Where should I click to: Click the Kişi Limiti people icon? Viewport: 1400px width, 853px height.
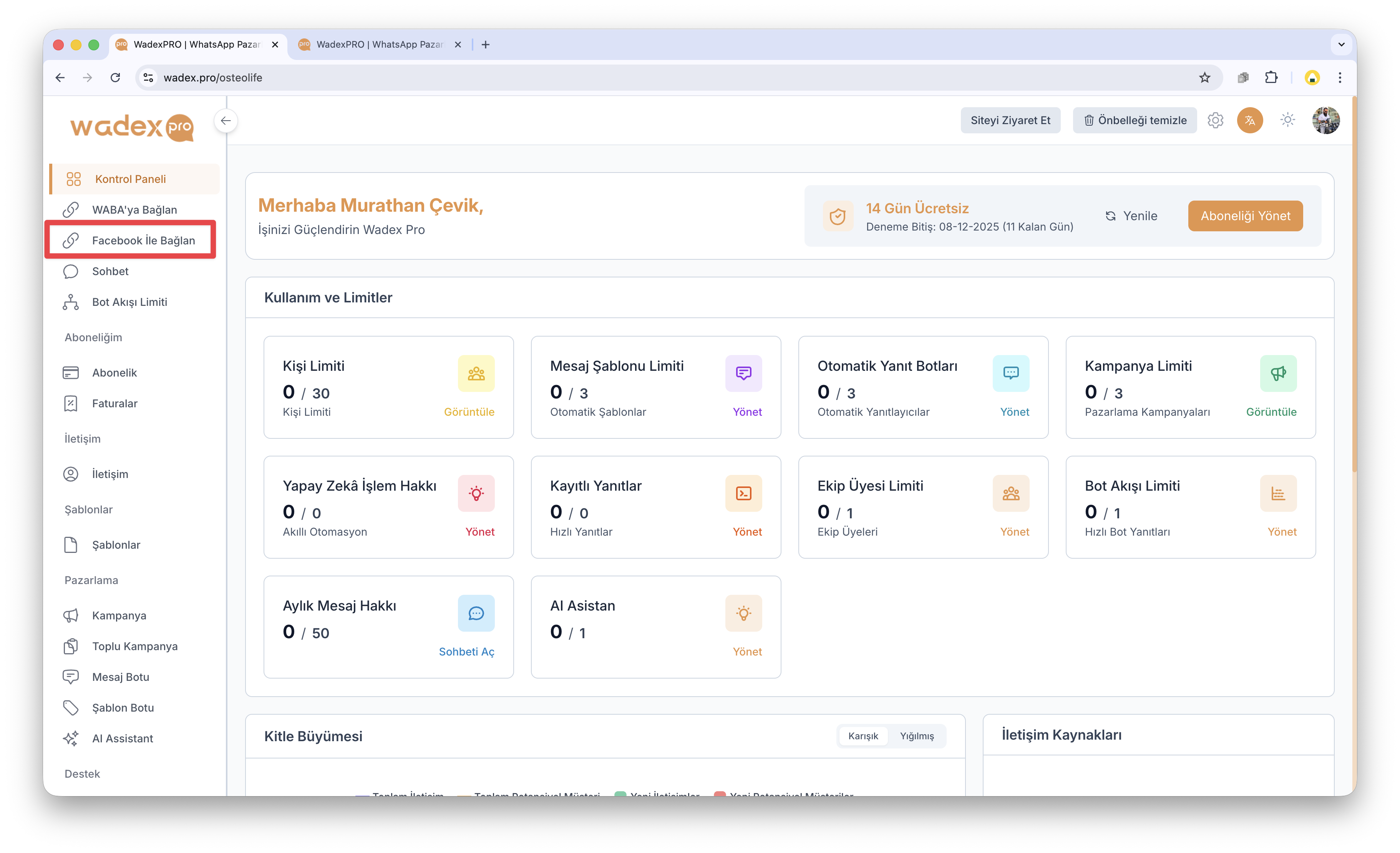tap(476, 373)
